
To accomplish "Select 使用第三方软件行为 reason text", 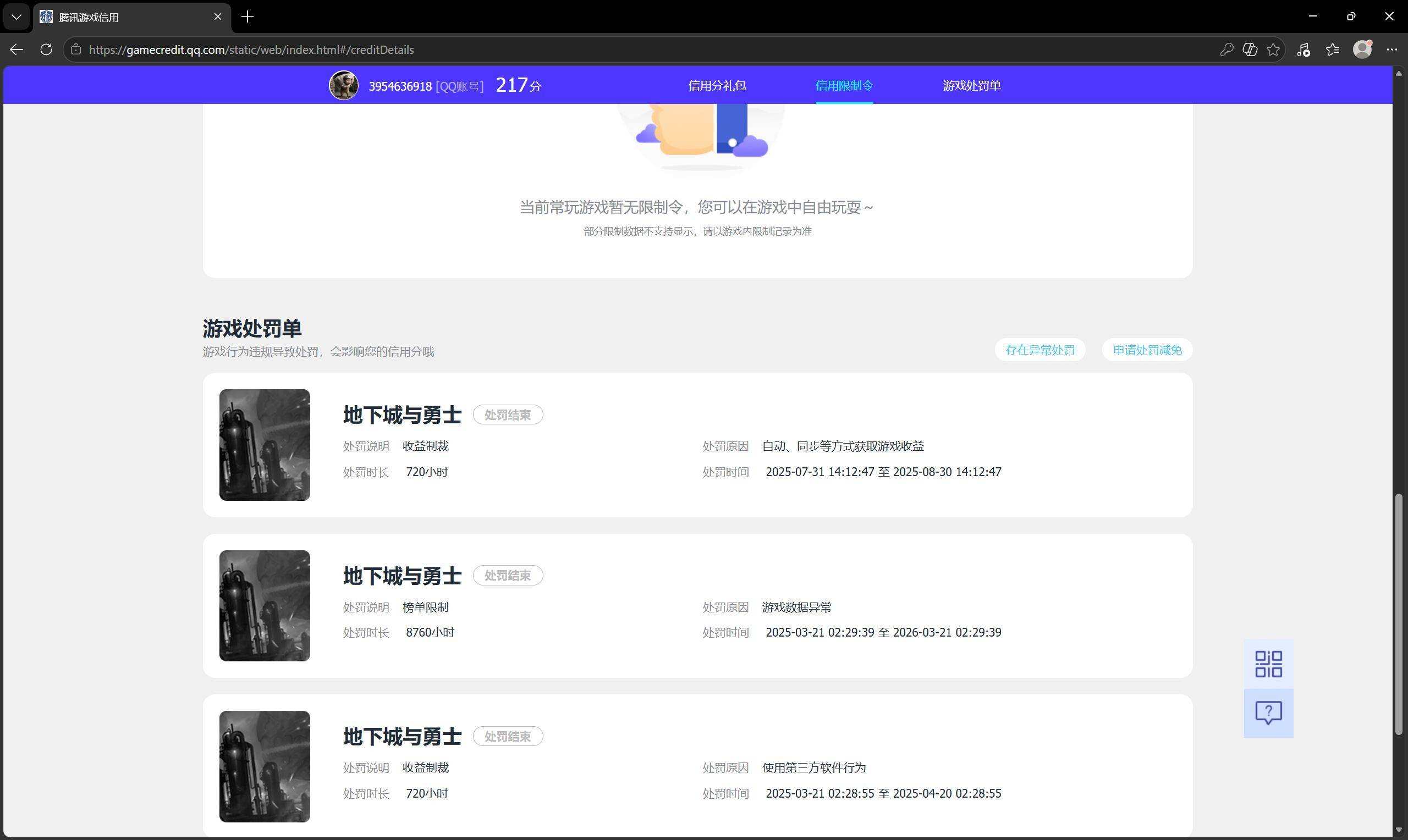I will click(813, 767).
